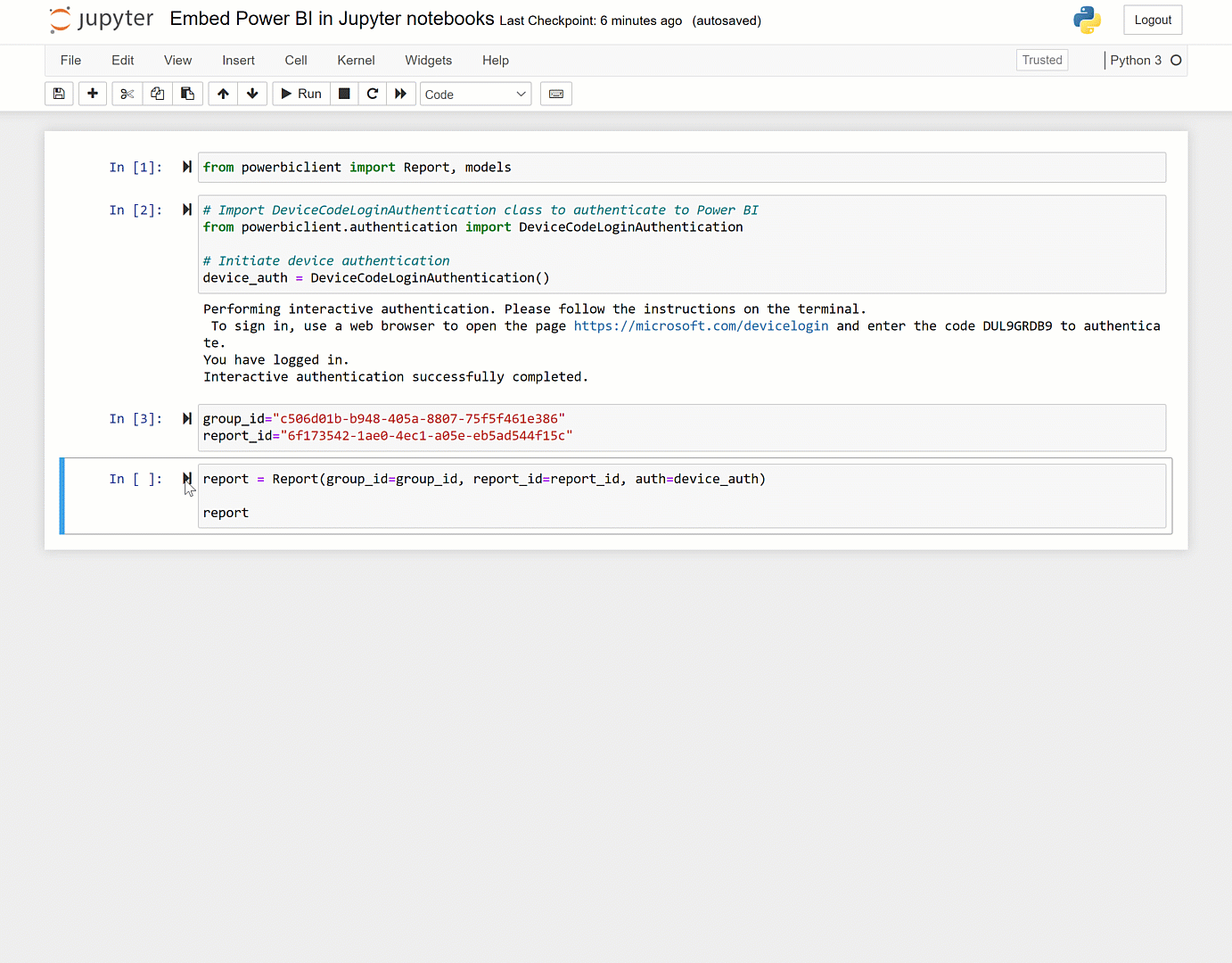Image resolution: width=1232 pixels, height=963 pixels.
Task: Insert a new cell below
Action: pos(93,93)
